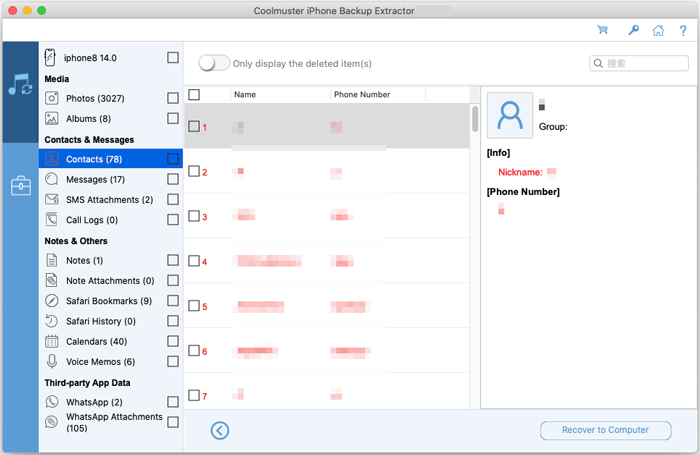
Task: Click the WhatsApp Attachments icon
Action: 52,422
